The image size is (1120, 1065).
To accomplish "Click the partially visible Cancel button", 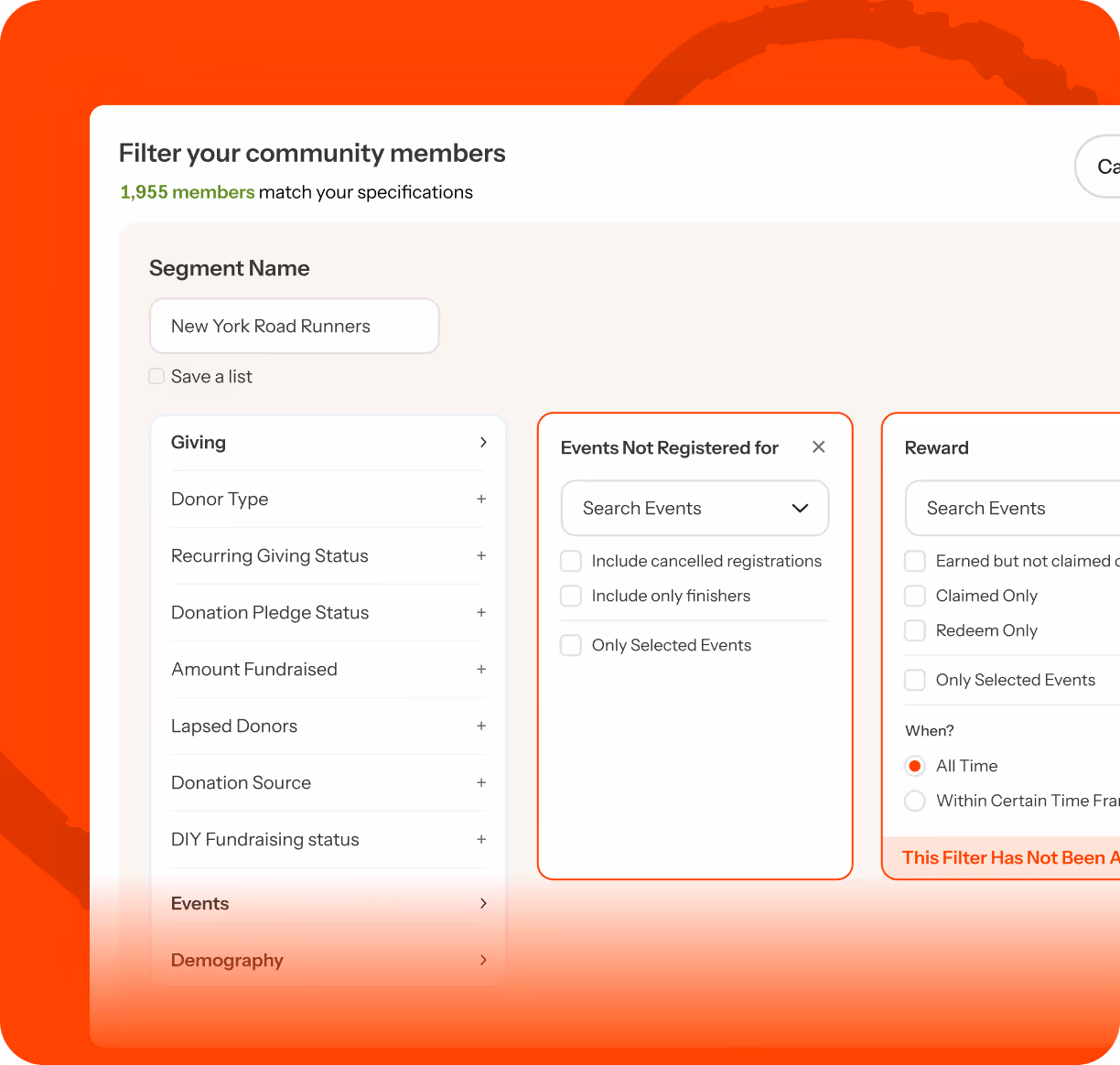I will pyautogui.click(x=1097, y=167).
